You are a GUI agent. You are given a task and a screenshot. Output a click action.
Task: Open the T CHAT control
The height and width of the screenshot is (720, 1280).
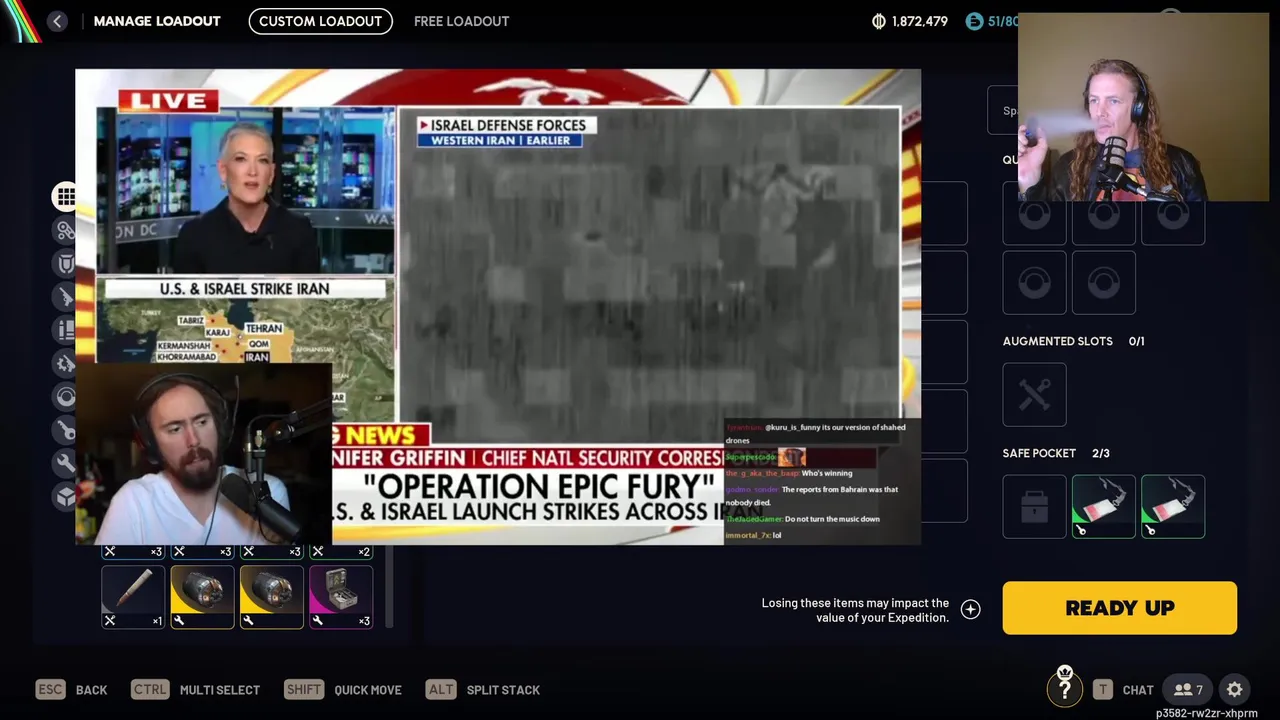tap(1123, 690)
